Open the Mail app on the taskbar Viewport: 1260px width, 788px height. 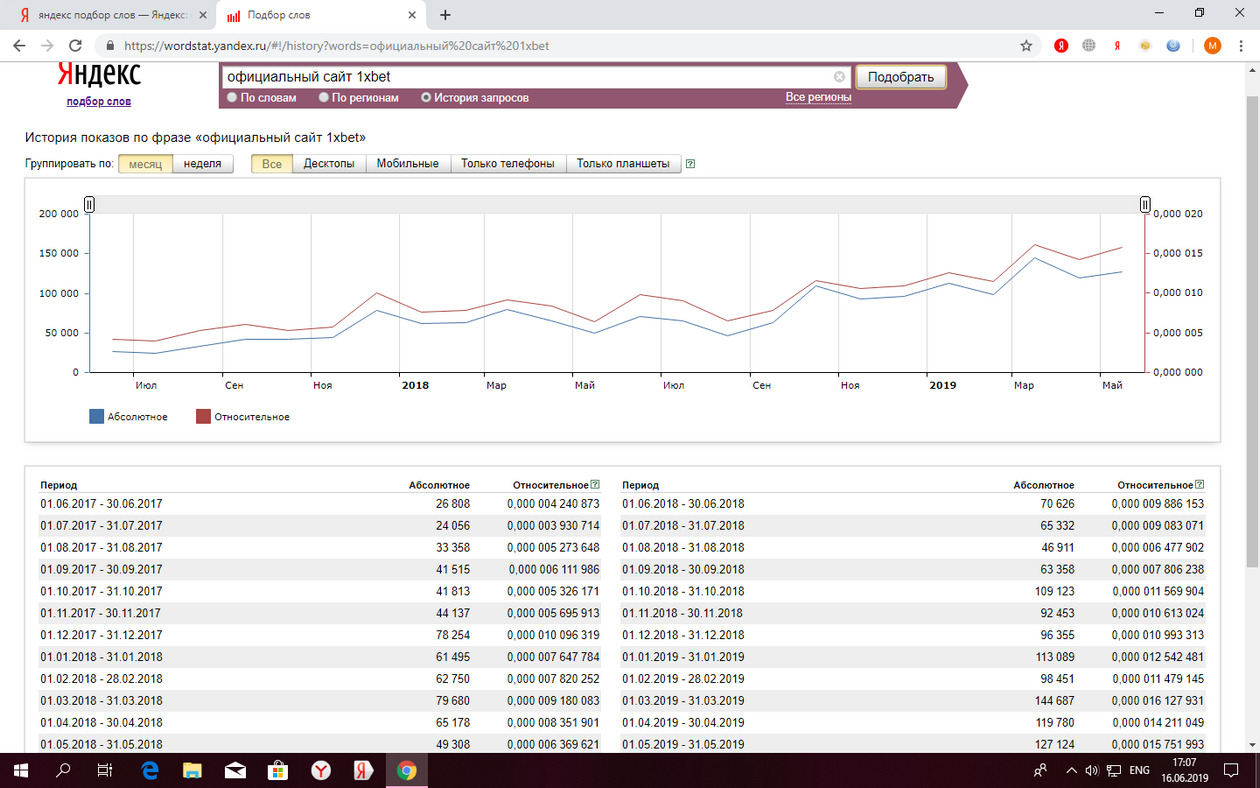click(236, 771)
